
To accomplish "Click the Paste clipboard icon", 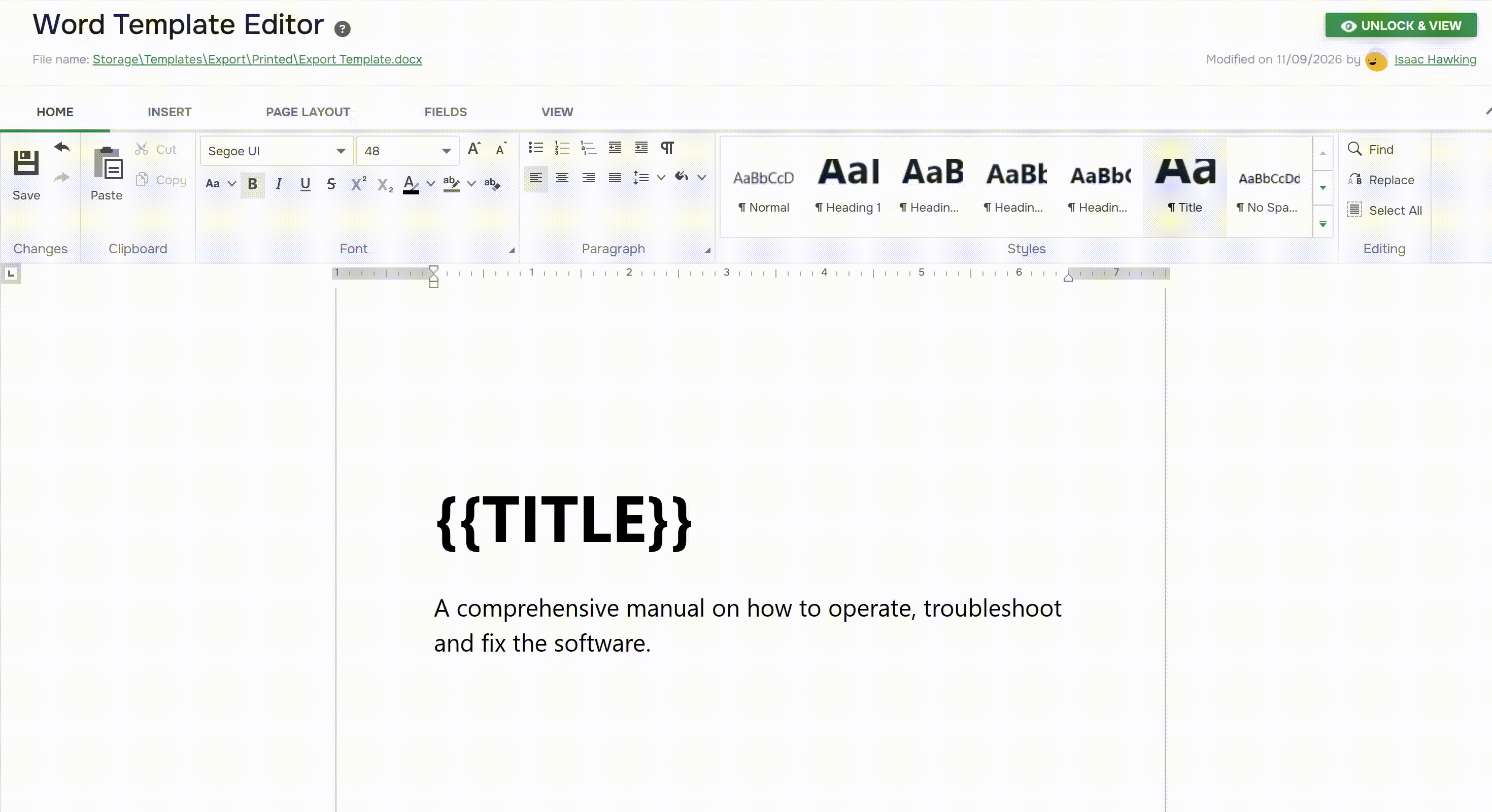I will point(108,163).
